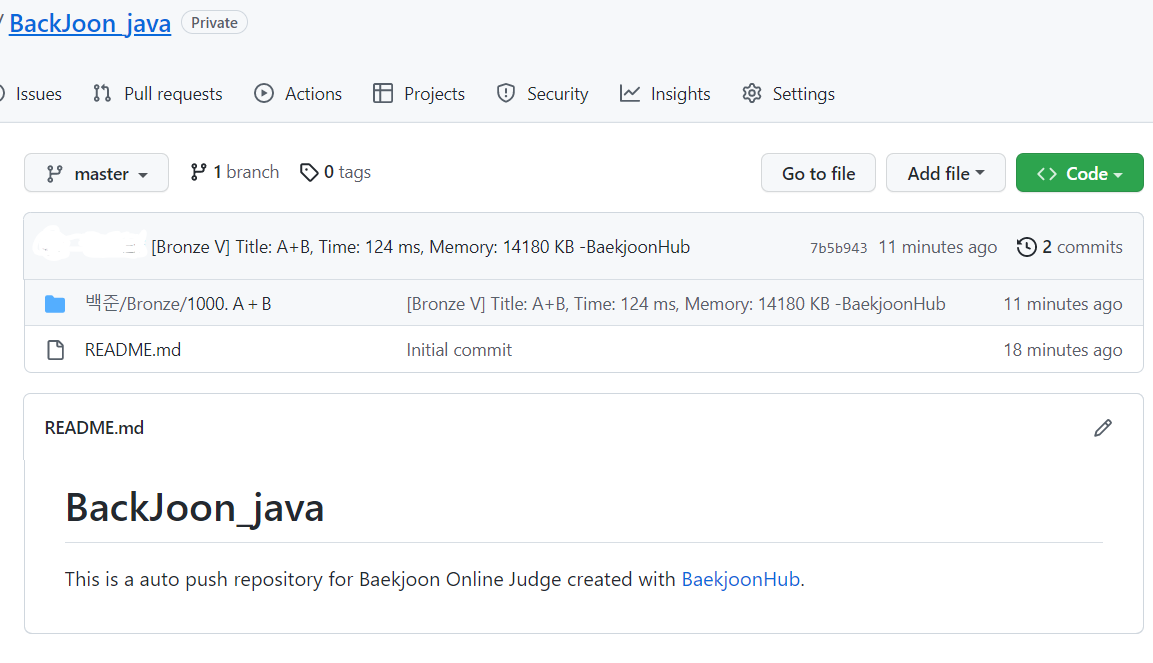Click the Security shield icon

tap(506, 93)
